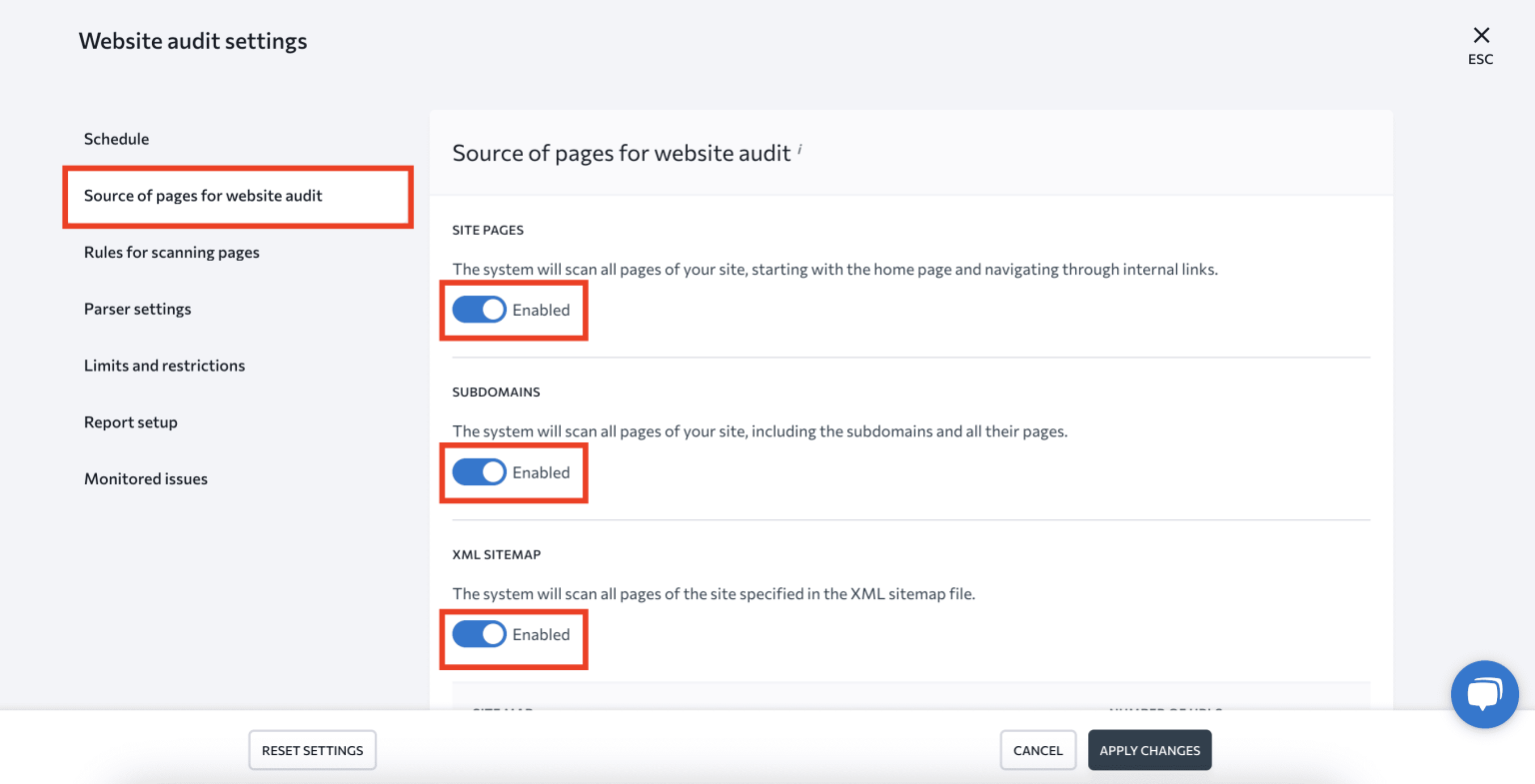Open the Report setup section
The height and width of the screenshot is (784, 1535).
(x=131, y=421)
